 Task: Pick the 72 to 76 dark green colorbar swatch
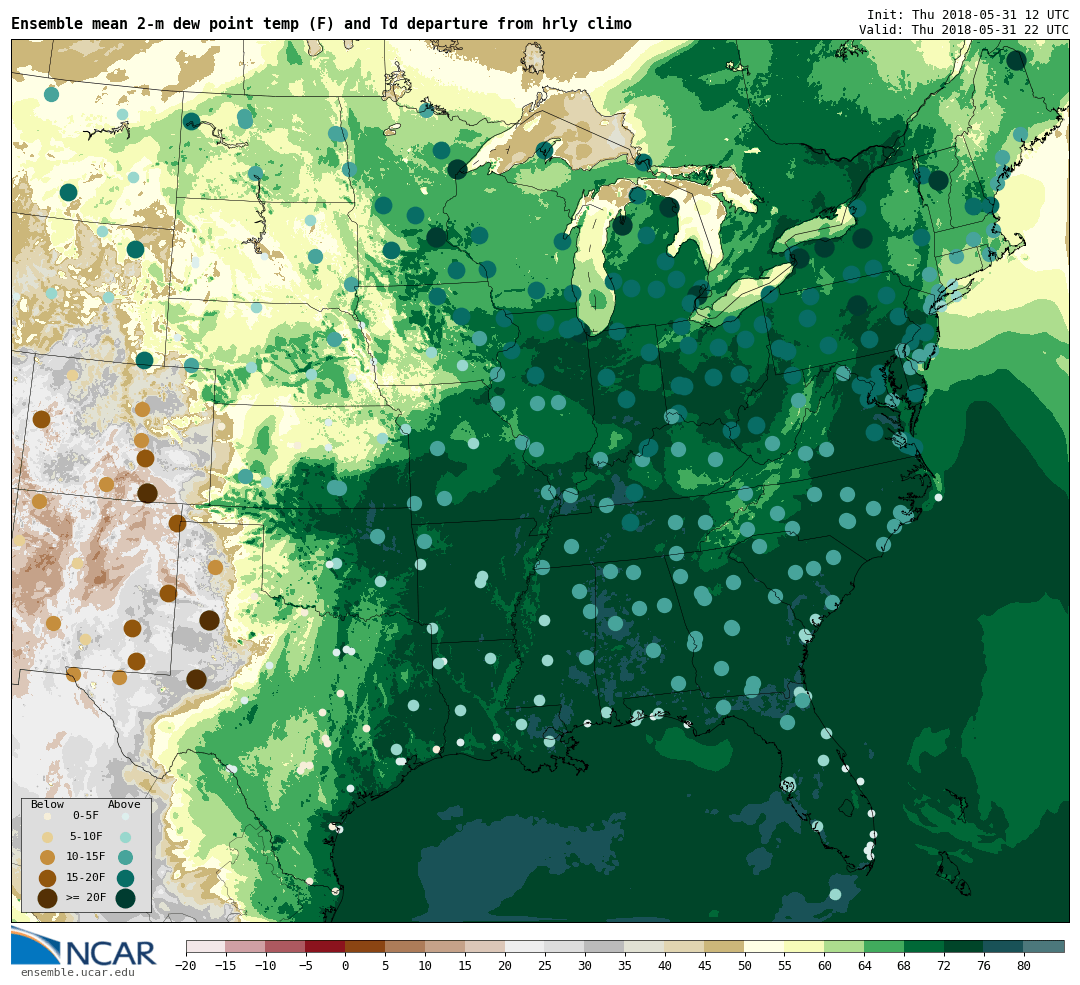pyautogui.click(x=965, y=946)
